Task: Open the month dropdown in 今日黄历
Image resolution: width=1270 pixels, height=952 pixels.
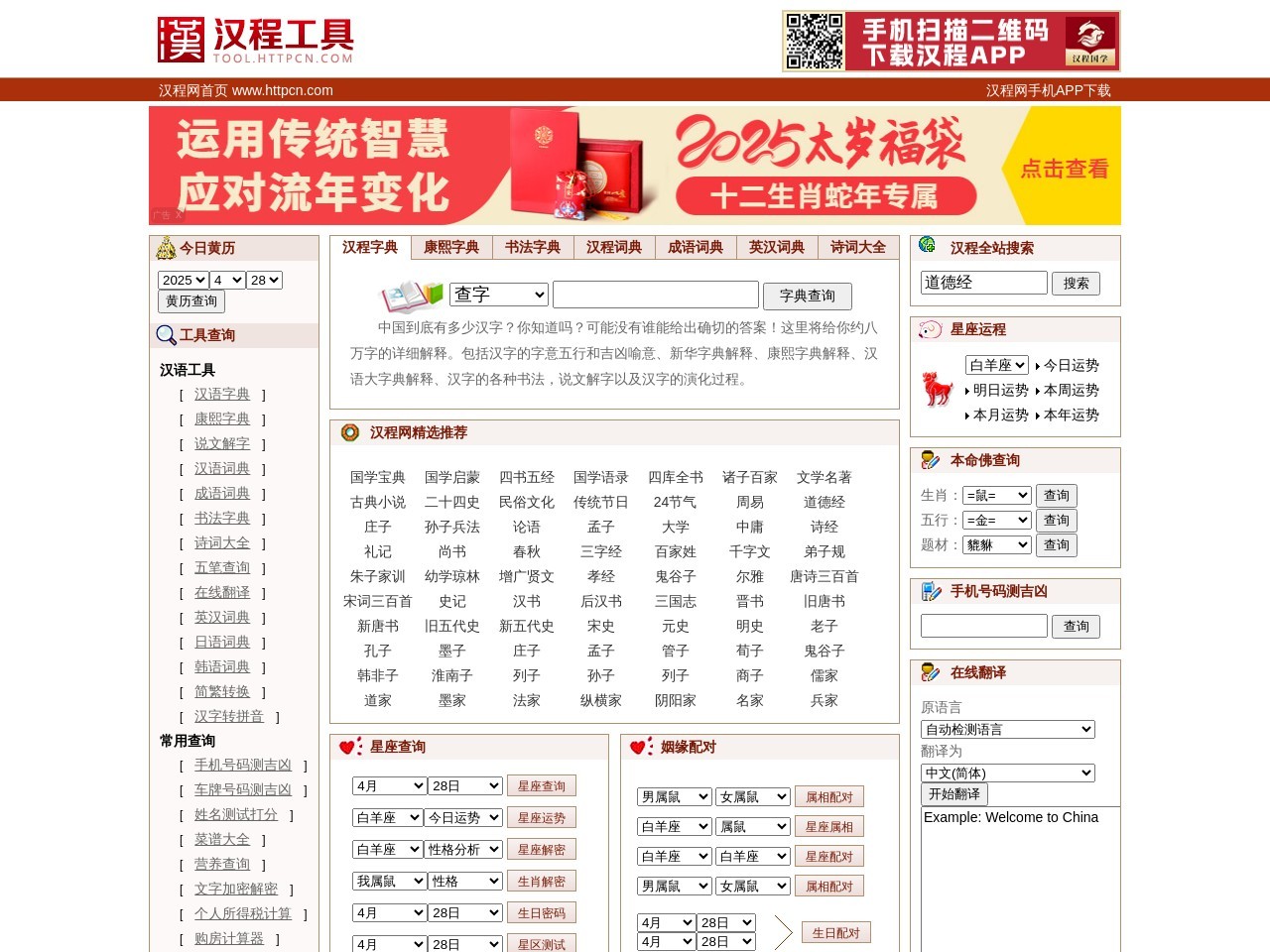Action: (227, 281)
